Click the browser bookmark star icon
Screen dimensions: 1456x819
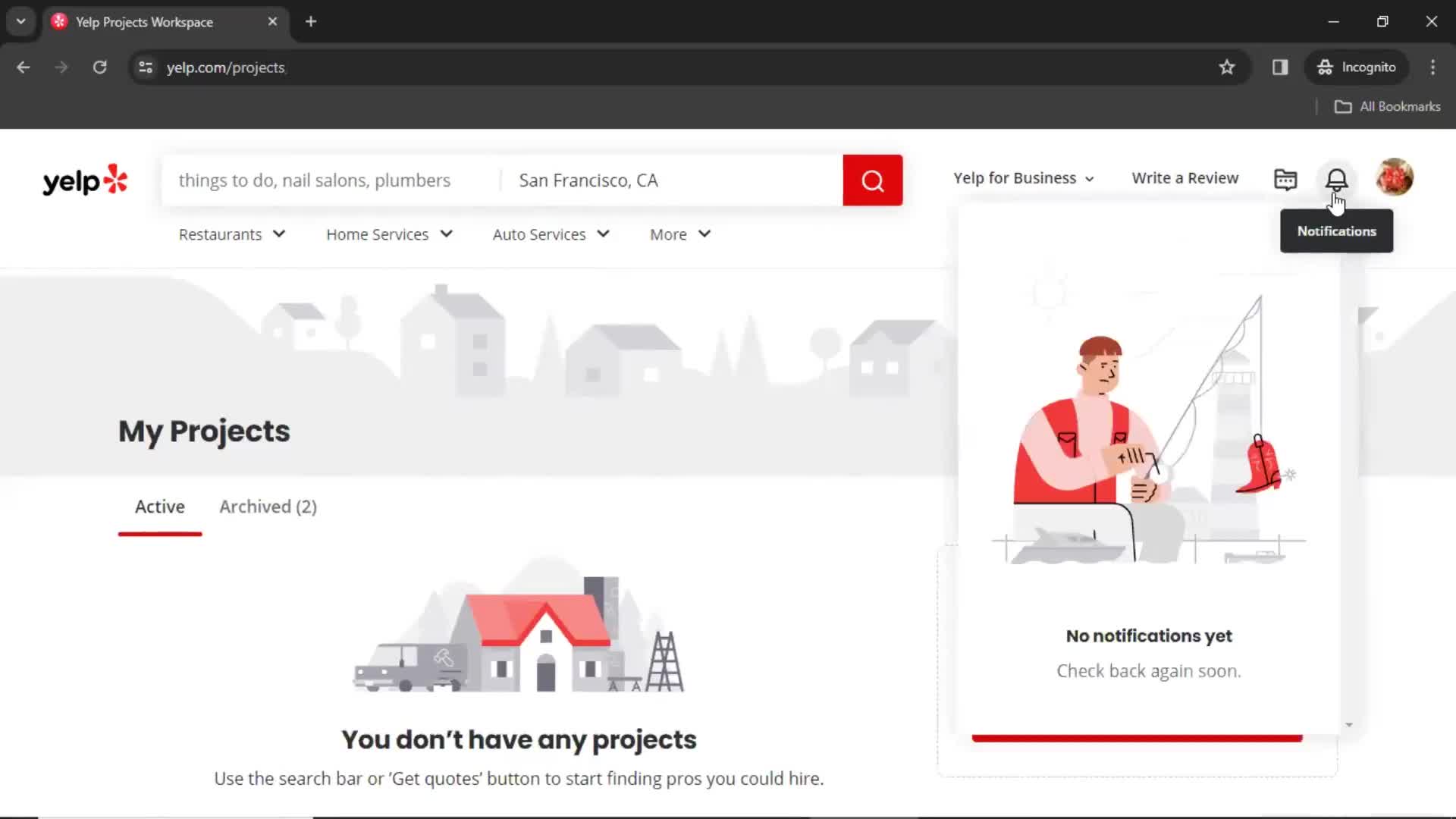pyautogui.click(x=1227, y=66)
